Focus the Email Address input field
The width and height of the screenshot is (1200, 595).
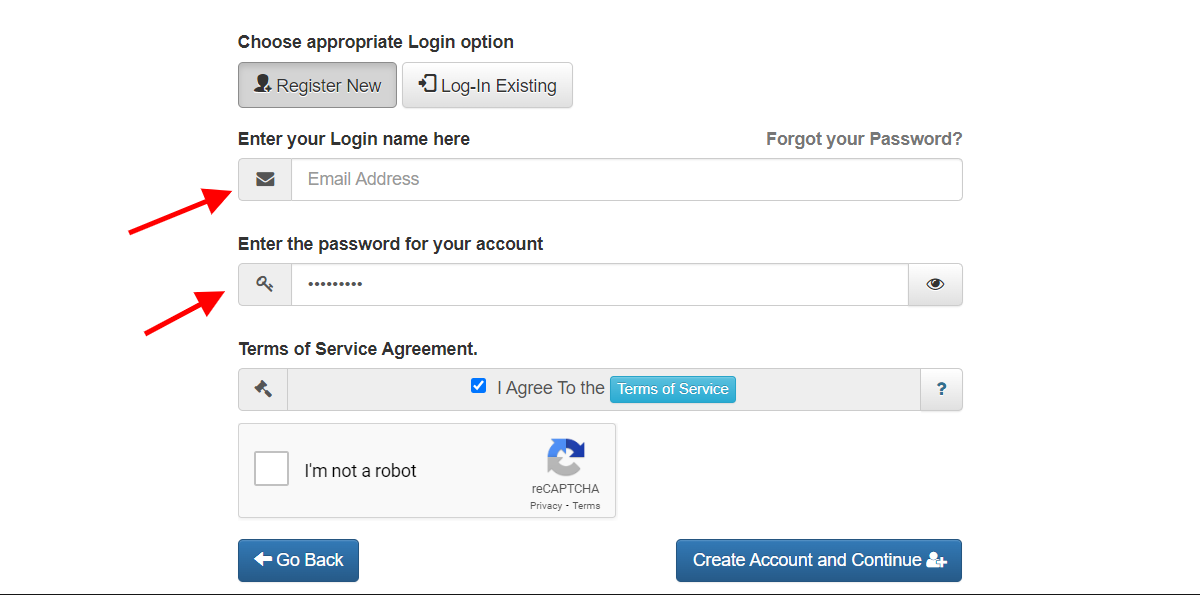pyautogui.click(x=627, y=179)
